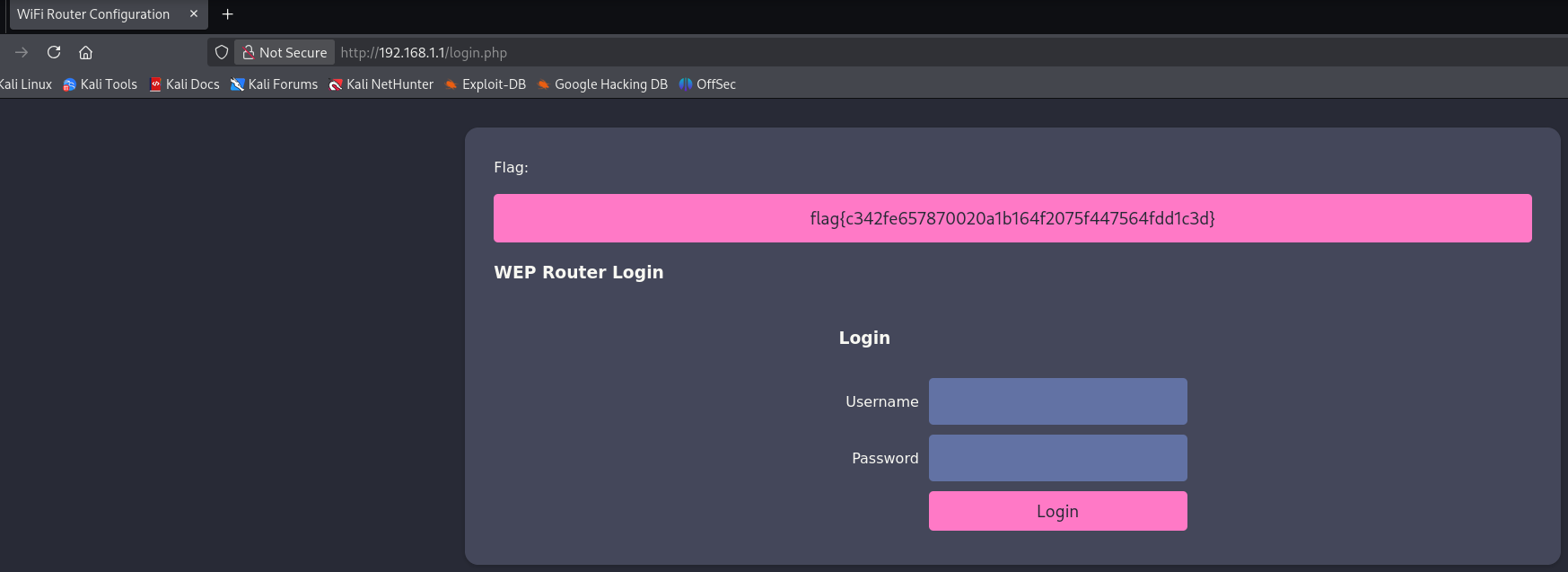Open the shield tracking protection icon
Image resolution: width=1568 pixels, height=572 pixels.
point(222,52)
